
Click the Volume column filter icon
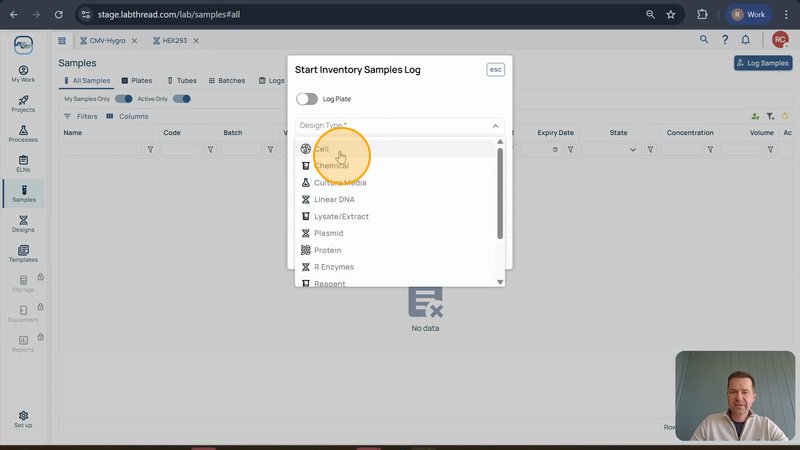pyautogui.click(x=770, y=149)
